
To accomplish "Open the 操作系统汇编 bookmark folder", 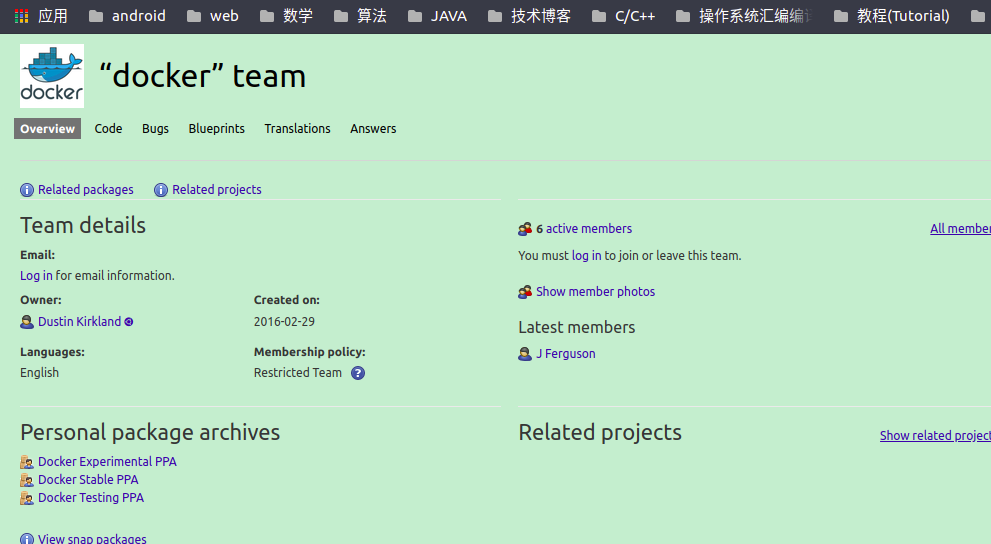I will 745,16.
